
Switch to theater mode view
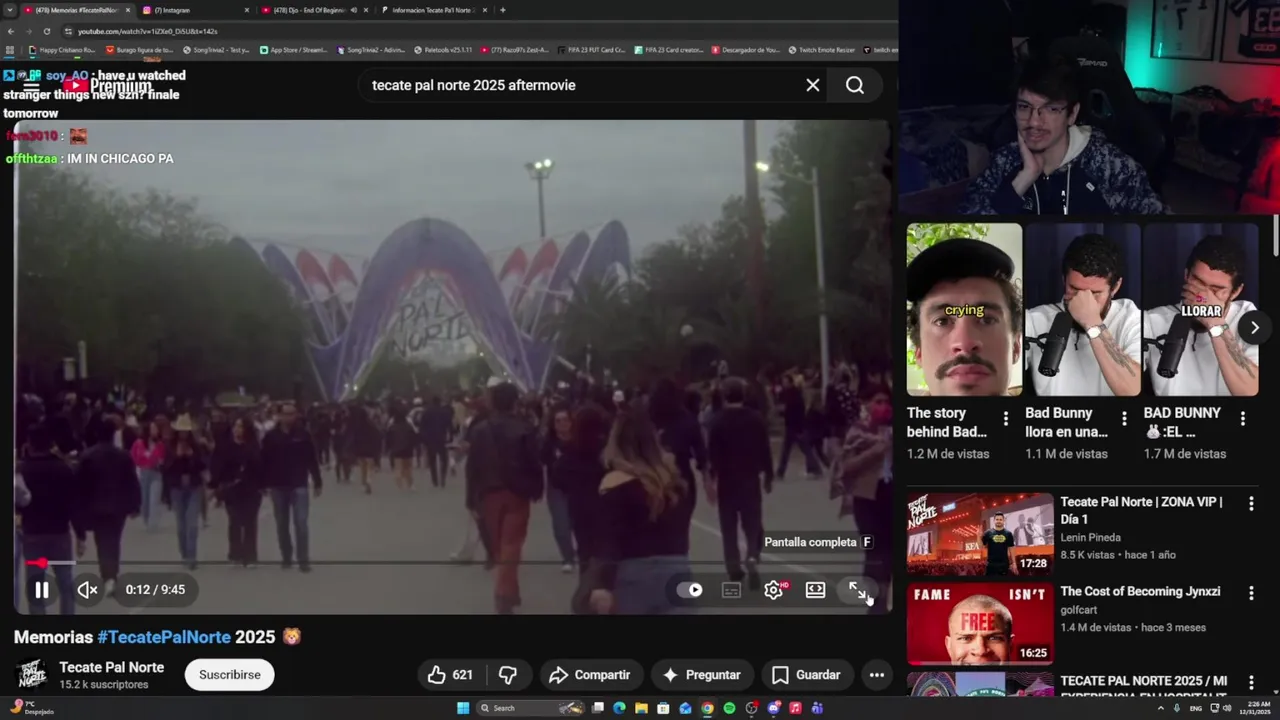tap(815, 590)
